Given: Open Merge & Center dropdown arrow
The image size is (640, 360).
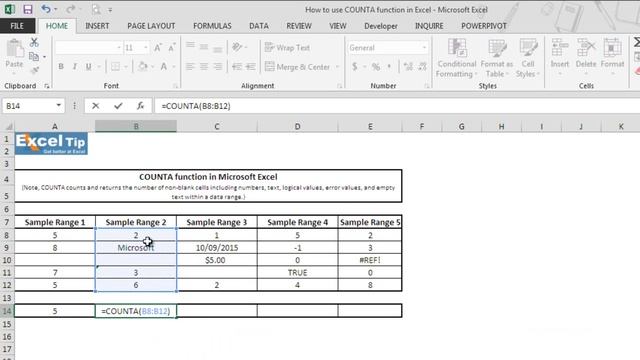Looking at the screenshot, I should [338, 67].
